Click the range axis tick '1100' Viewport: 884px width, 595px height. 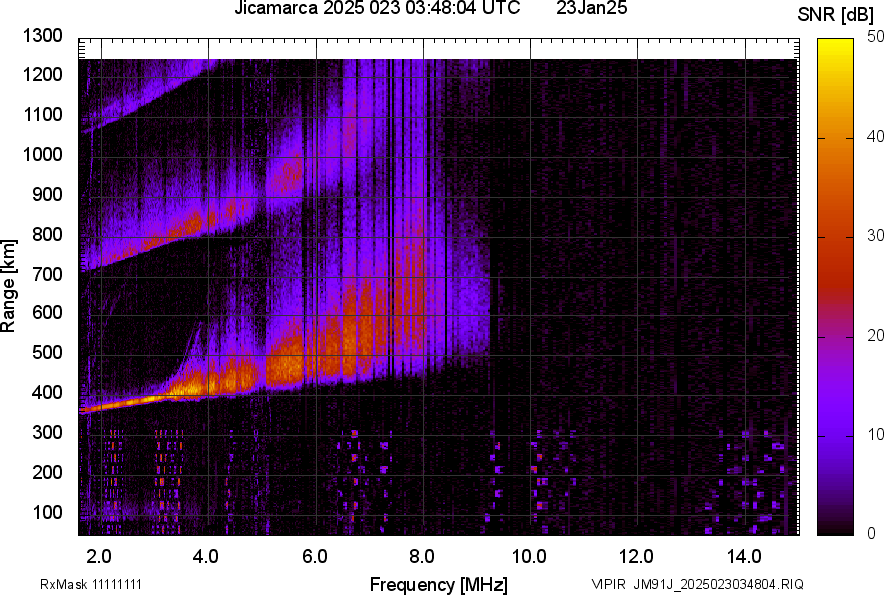click(42, 114)
